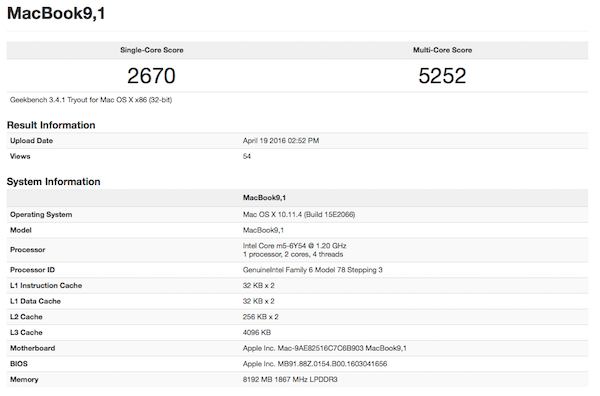Select the Processor ID label

pos(33,270)
